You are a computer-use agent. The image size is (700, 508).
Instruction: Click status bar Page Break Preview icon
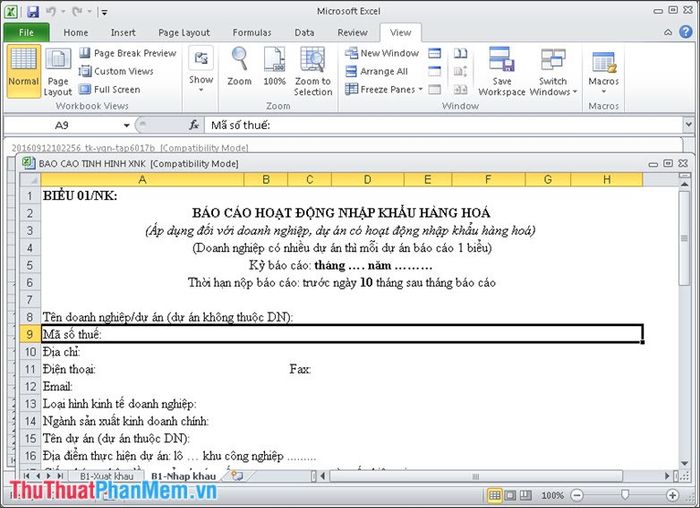(x=526, y=495)
